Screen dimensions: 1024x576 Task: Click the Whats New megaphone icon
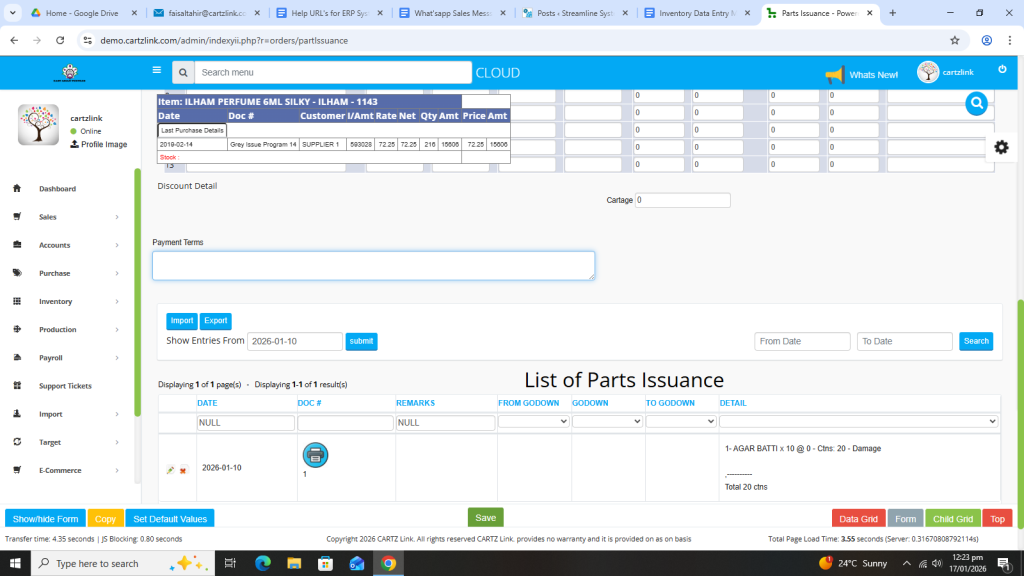pyautogui.click(x=834, y=75)
